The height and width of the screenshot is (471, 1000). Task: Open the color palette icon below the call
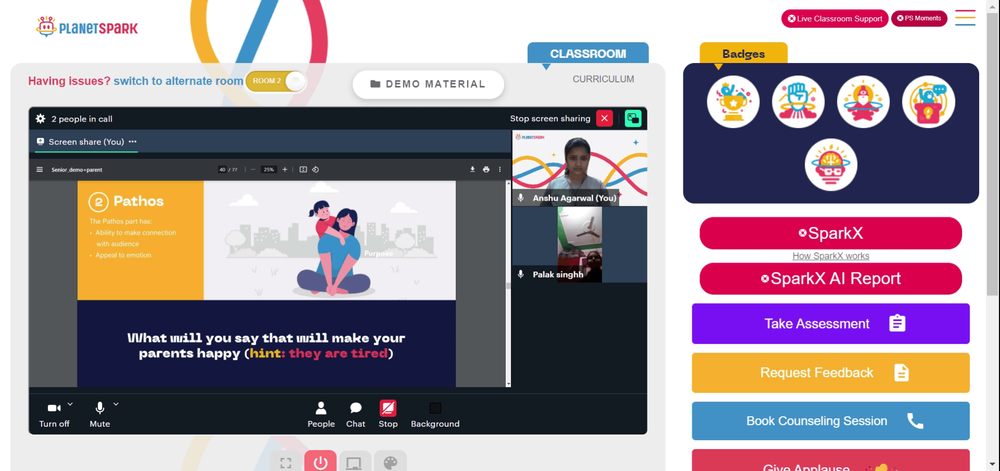[x=390, y=463]
